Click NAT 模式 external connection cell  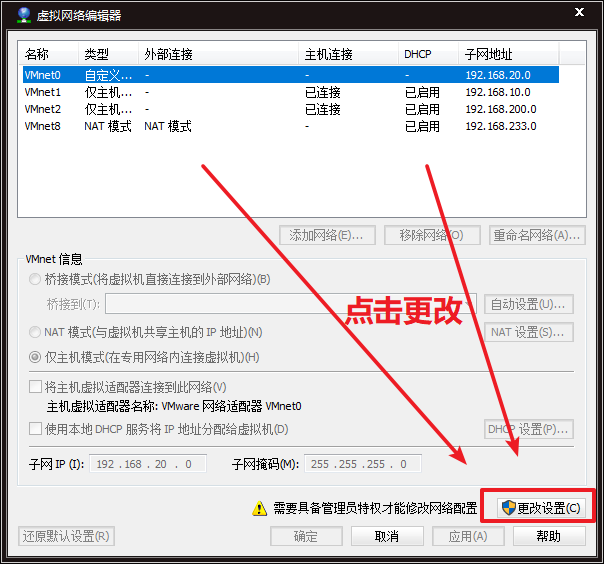[168, 126]
